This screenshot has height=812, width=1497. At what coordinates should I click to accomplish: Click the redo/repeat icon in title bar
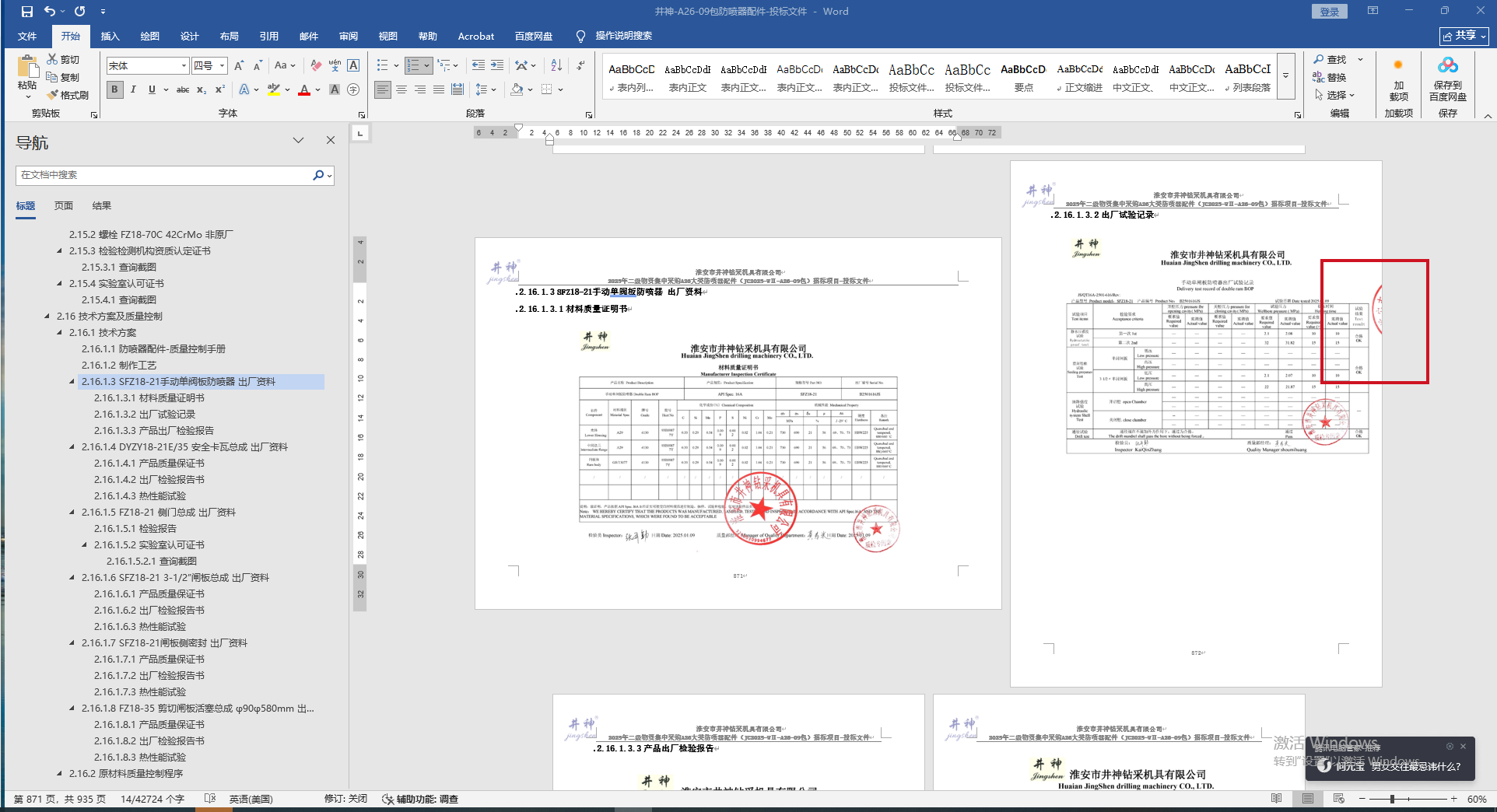point(79,12)
